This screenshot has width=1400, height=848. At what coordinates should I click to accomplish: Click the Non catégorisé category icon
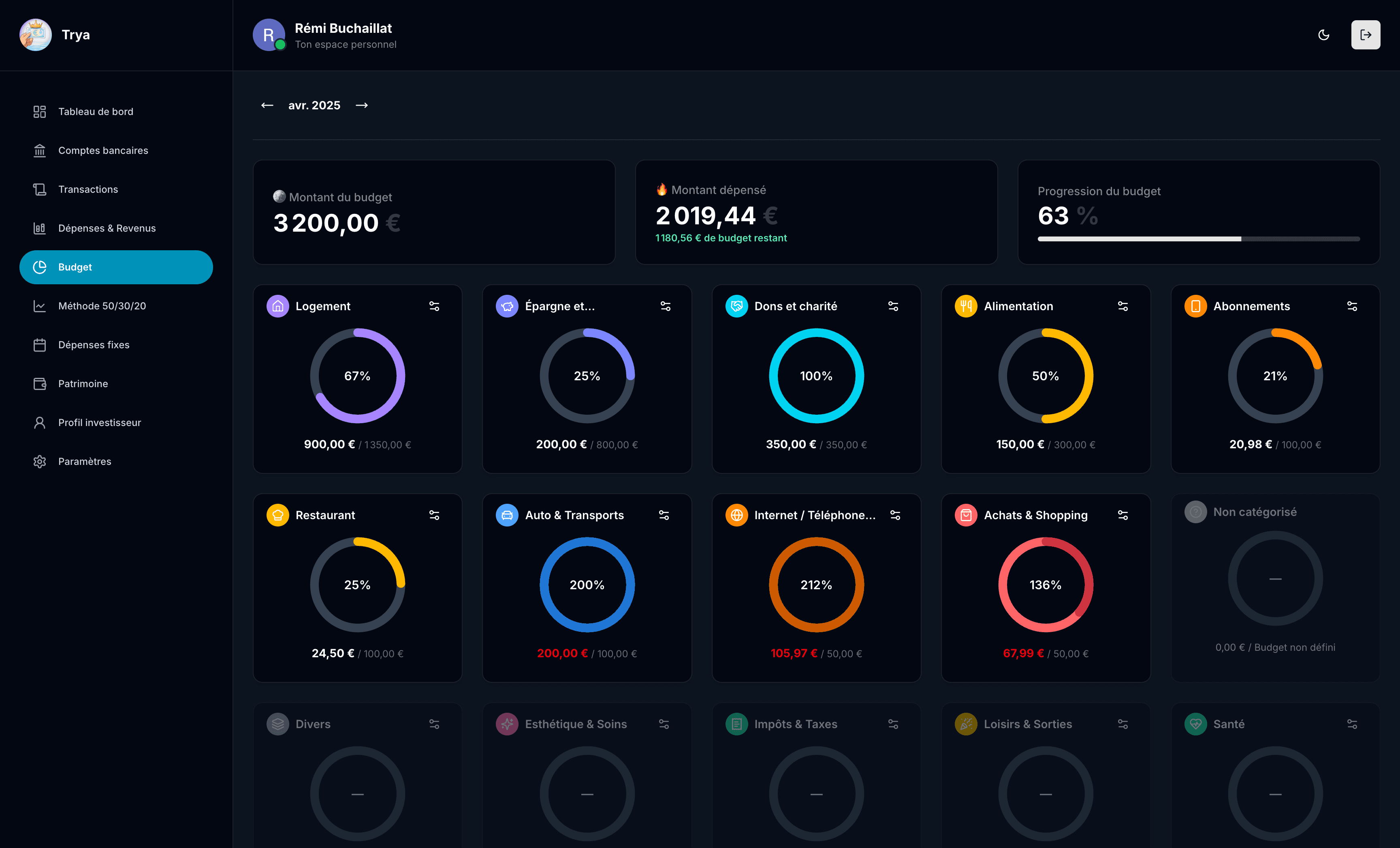coord(1195,512)
